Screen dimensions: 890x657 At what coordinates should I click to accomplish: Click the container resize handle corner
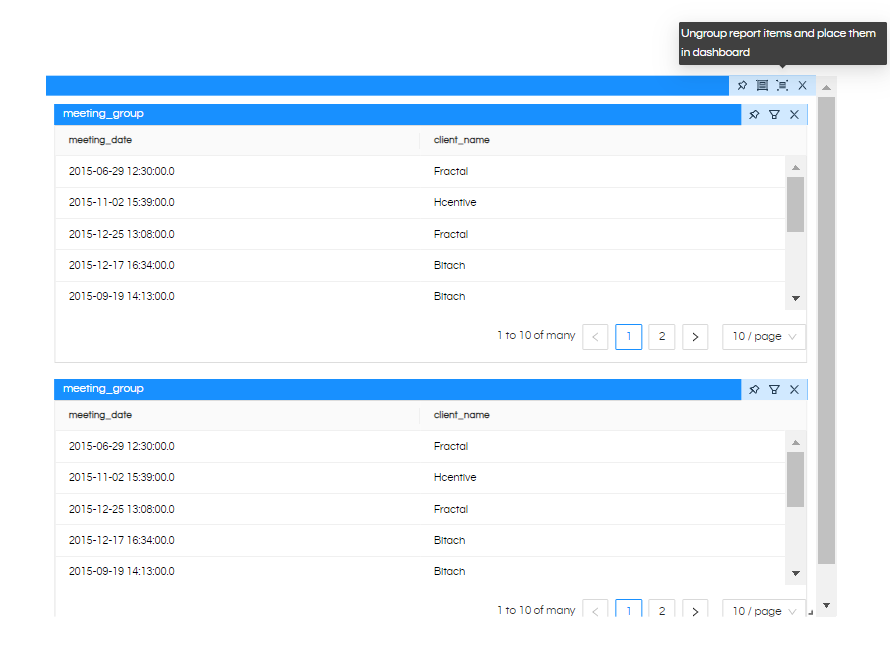tap(811, 612)
